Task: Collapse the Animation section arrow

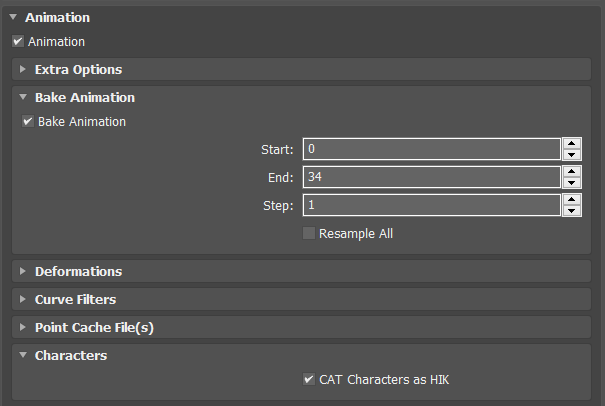Action: point(13,17)
